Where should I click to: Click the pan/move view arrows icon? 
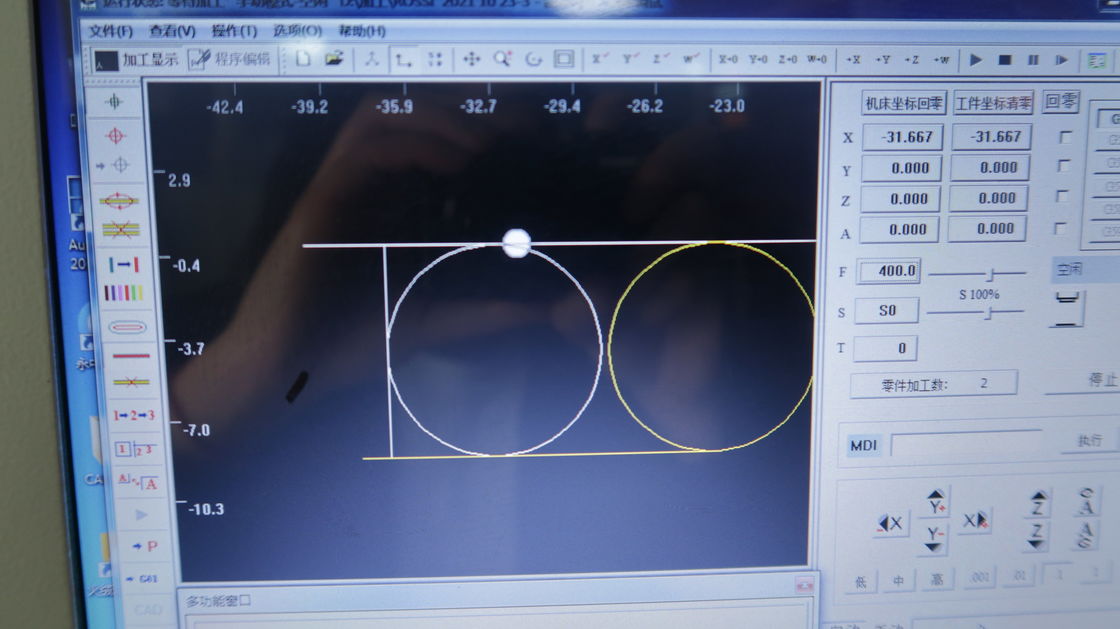pyautogui.click(x=471, y=59)
